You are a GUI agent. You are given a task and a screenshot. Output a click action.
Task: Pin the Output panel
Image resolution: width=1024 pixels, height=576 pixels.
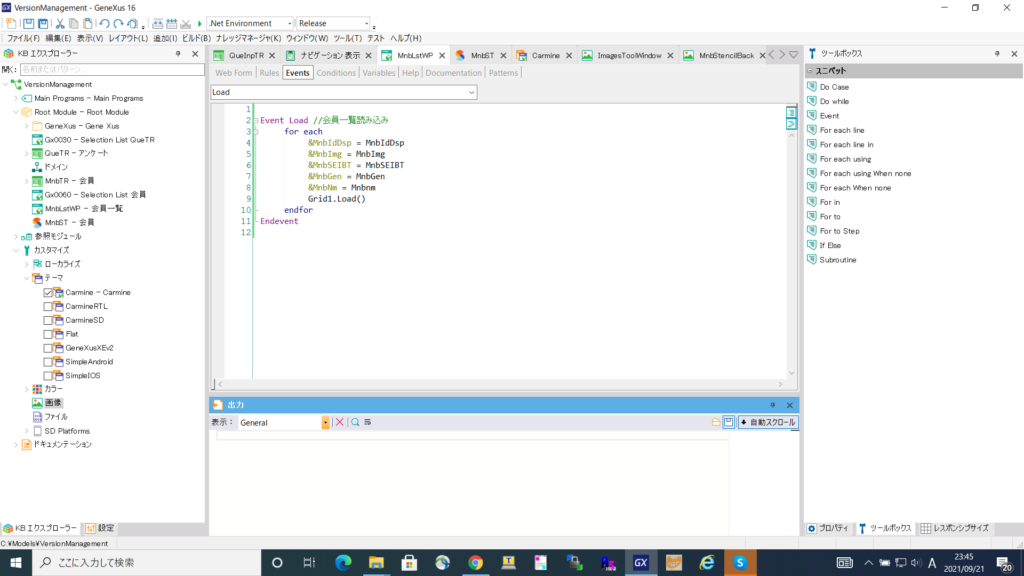pyautogui.click(x=773, y=405)
